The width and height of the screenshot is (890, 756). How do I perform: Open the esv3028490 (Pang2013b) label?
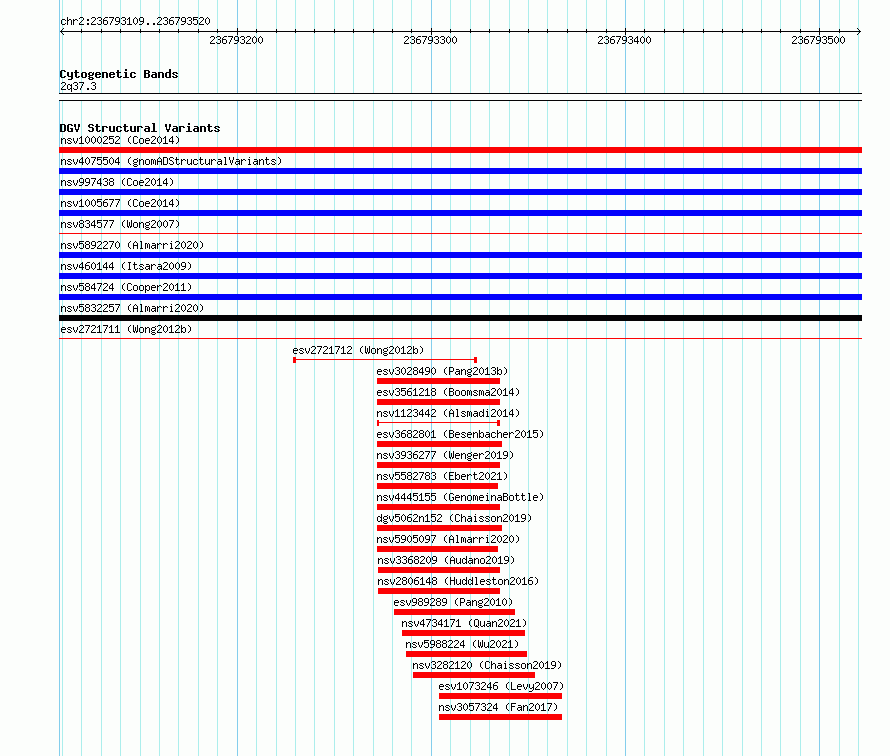pos(442,371)
